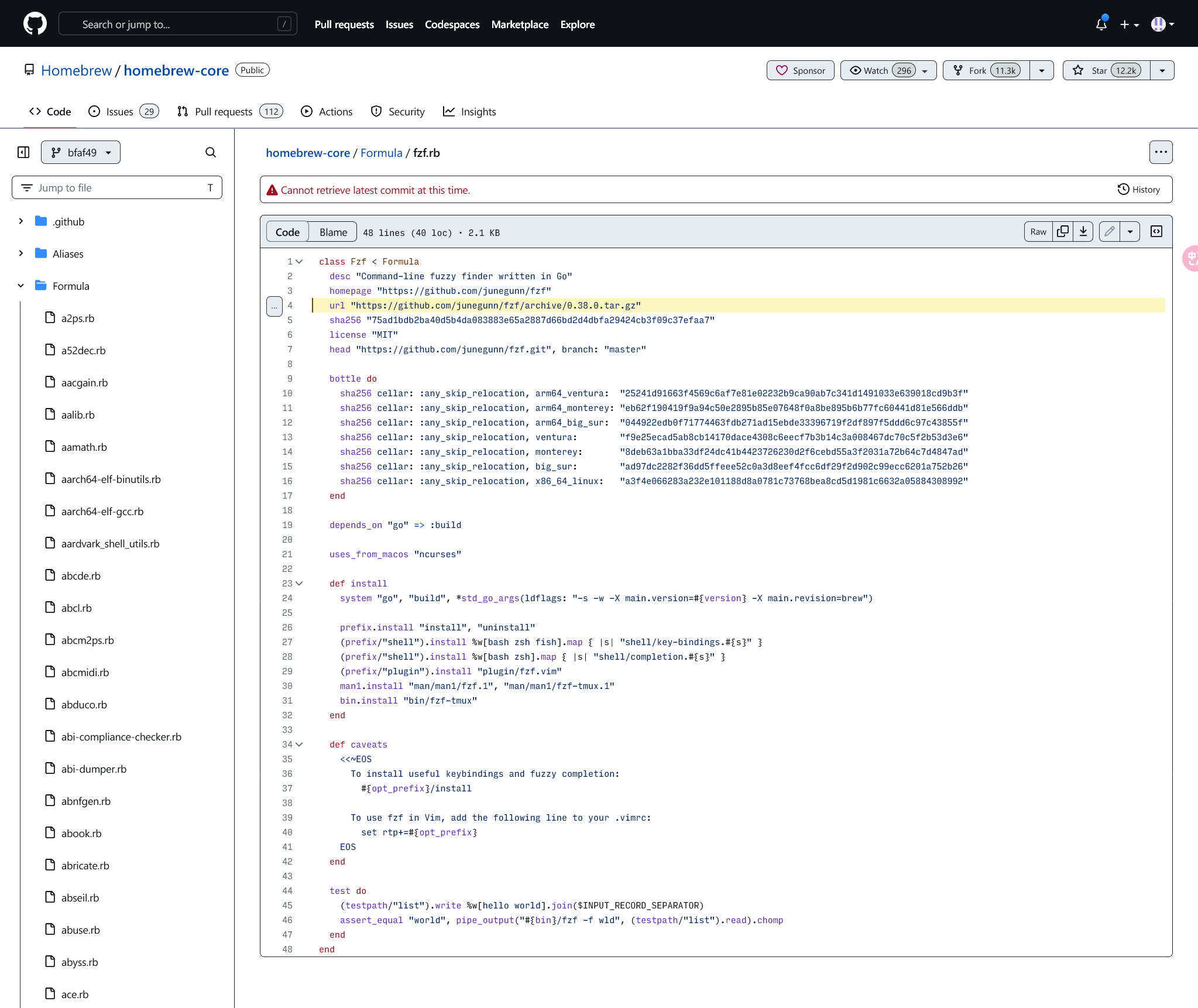Click the pencil edit file icon
Image resolution: width=1198 pixels, height=1008 pixels.
[x=1110, y=231]
